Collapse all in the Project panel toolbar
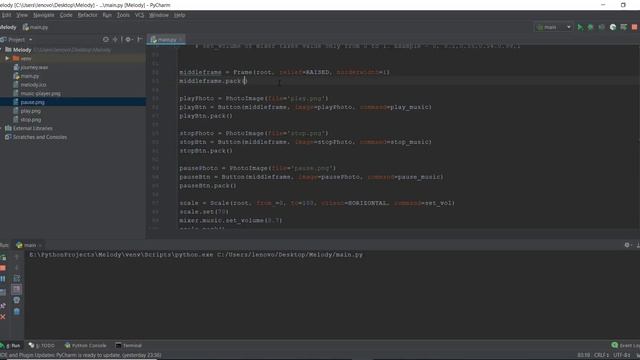The height and width of the screenshot is (360, 640). point(115,40)
